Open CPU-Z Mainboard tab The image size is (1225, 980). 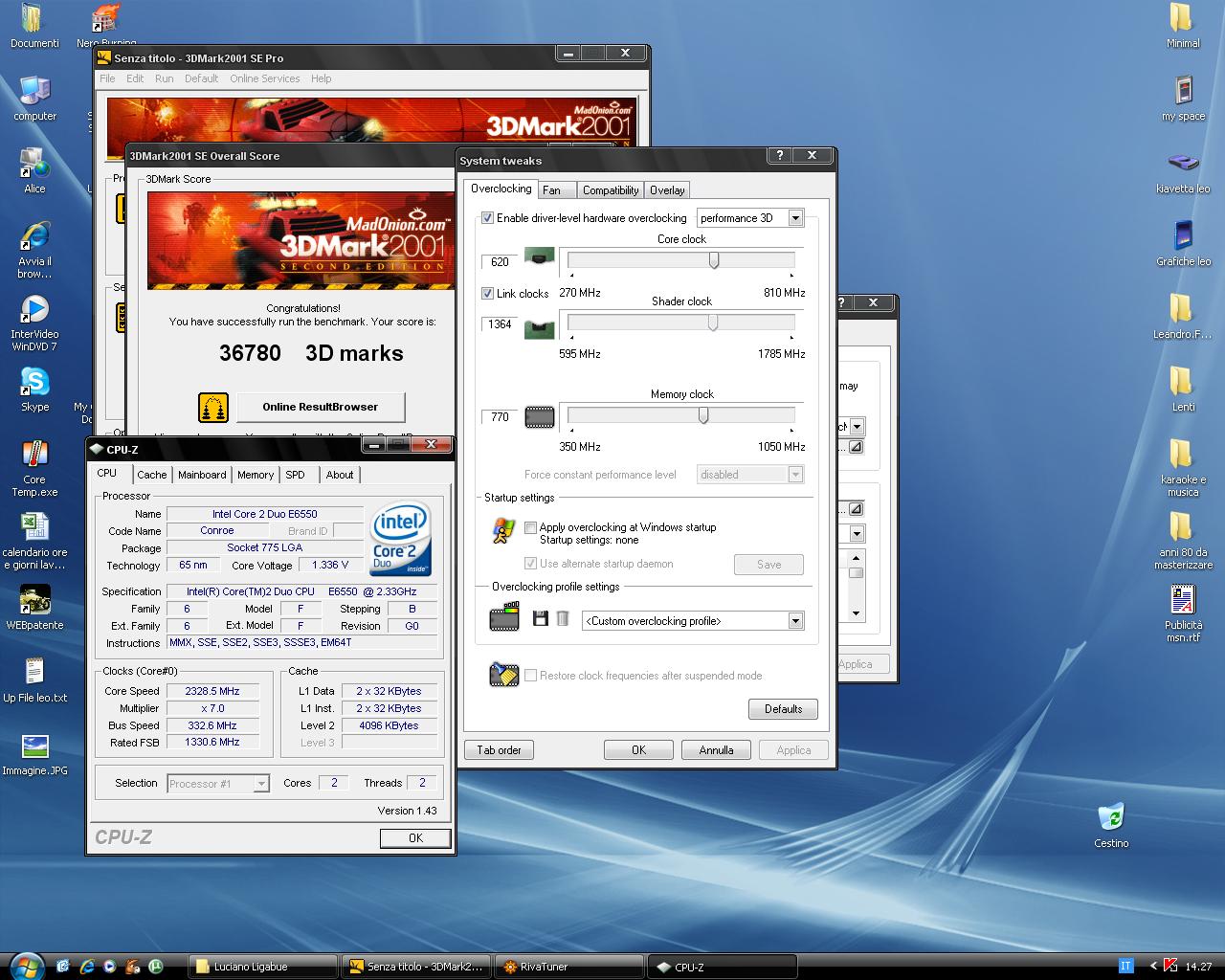(202, 475)
